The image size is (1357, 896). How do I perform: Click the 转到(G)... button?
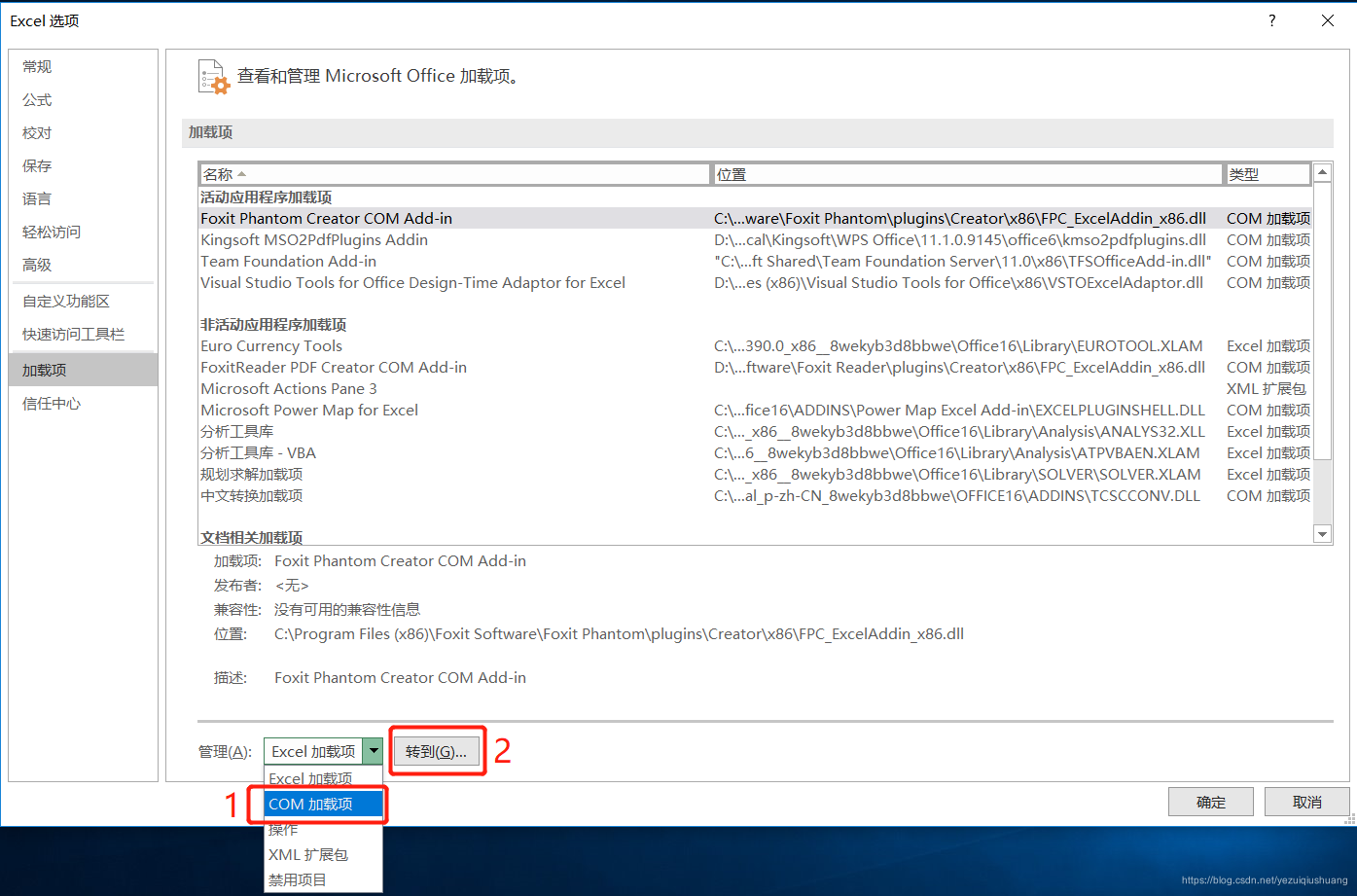click(436, 751)
